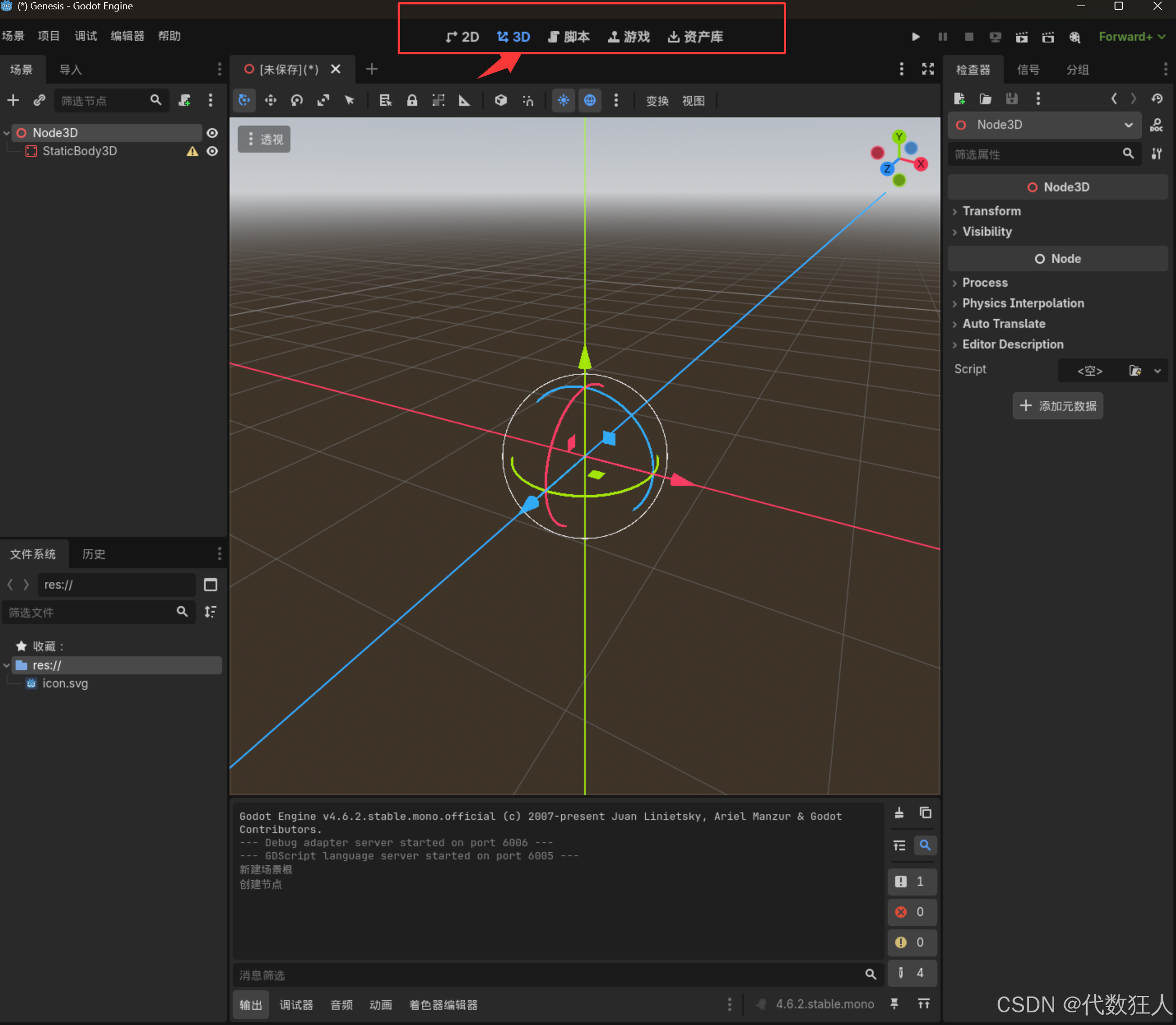Viewport: 1176px width, 1025px height.
Task: Switch to the 2D workspace
Action: tap(463, 37)
